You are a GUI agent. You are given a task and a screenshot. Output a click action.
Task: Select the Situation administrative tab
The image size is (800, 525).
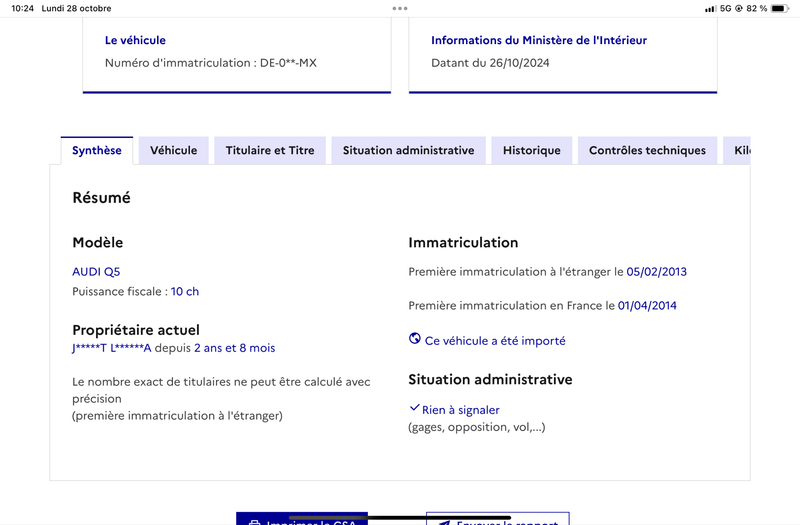click(x=408, y=151)
